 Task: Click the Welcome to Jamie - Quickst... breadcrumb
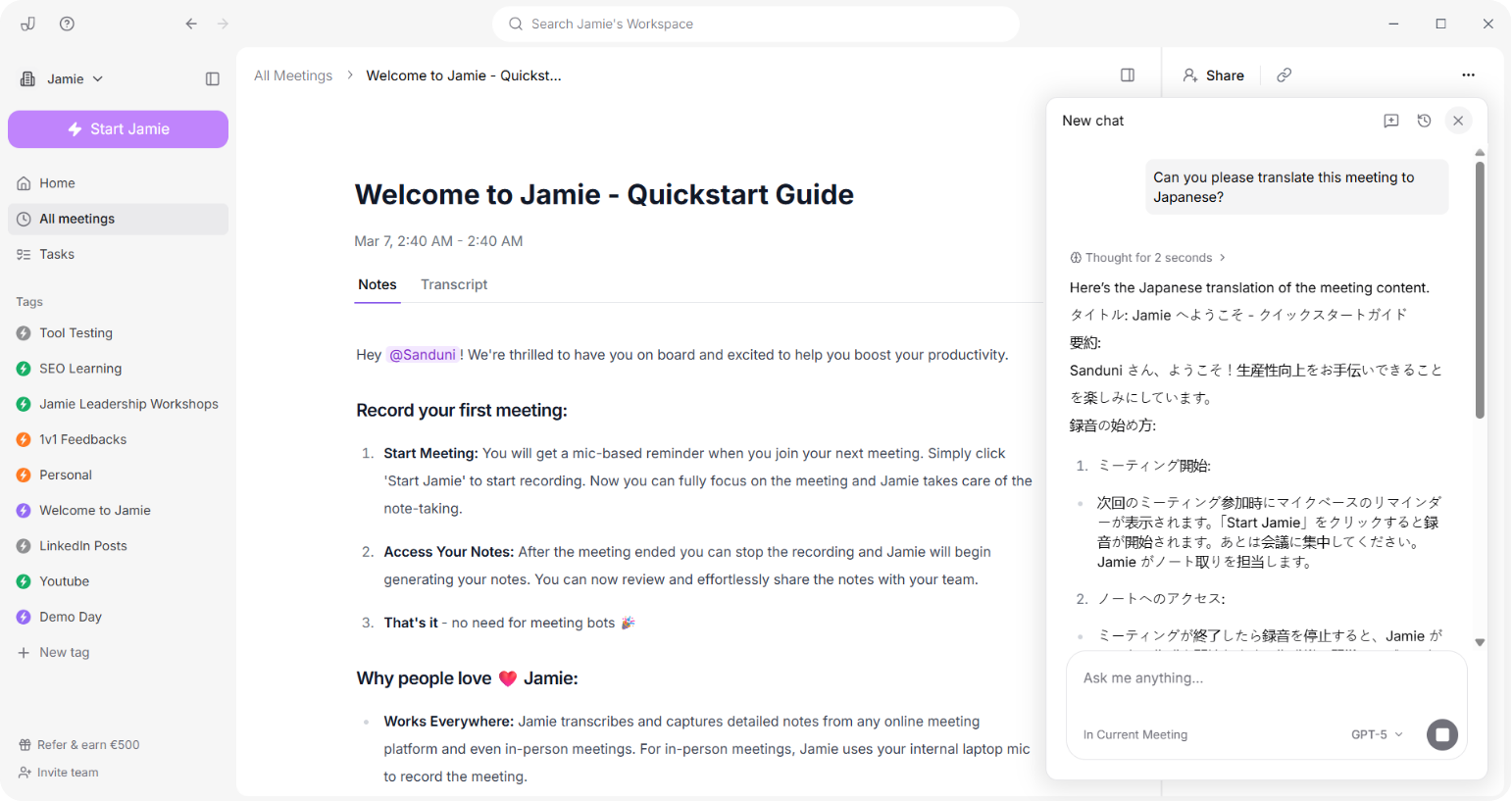(464, 75)
